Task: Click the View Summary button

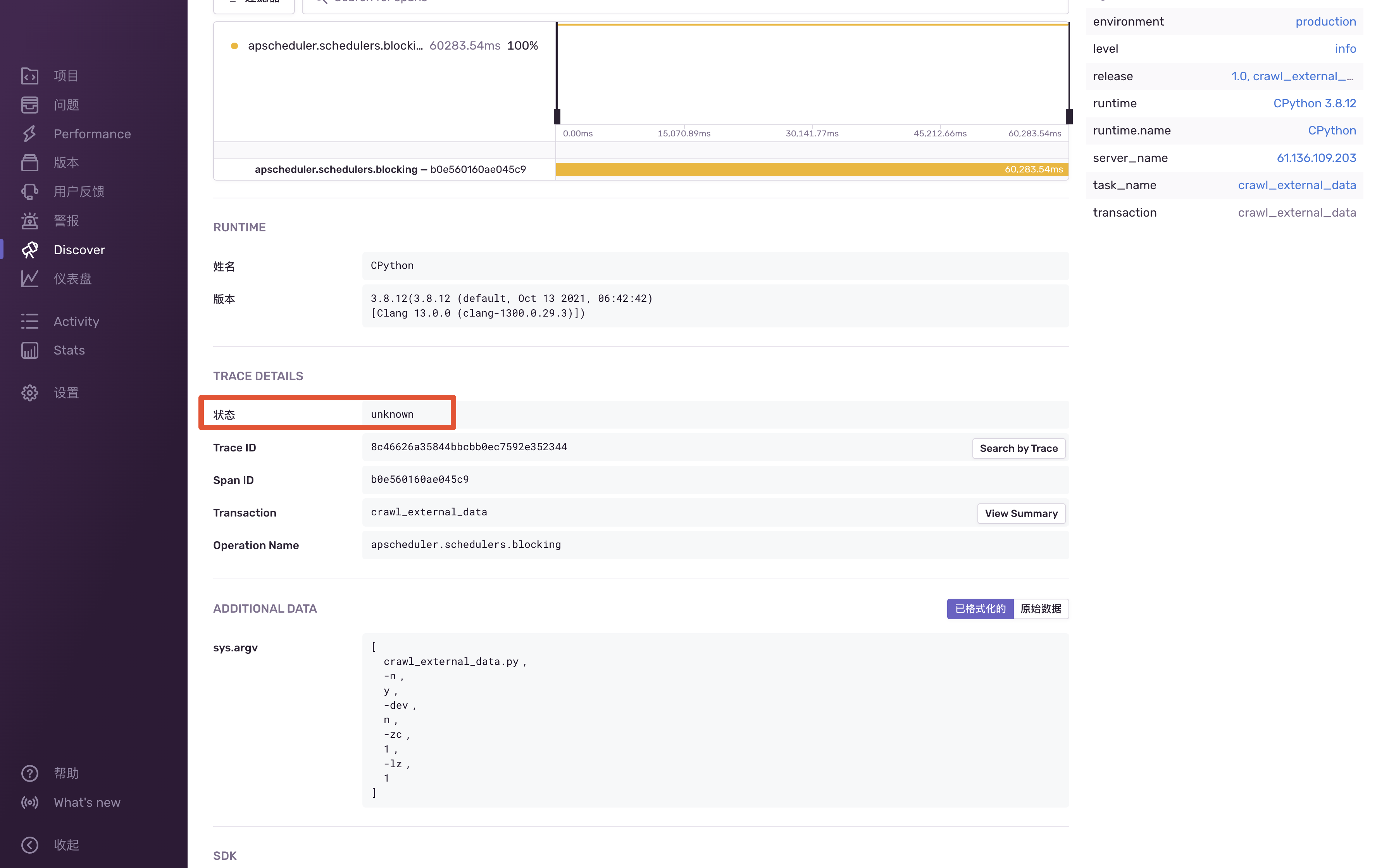Action: pos(1020,513)
